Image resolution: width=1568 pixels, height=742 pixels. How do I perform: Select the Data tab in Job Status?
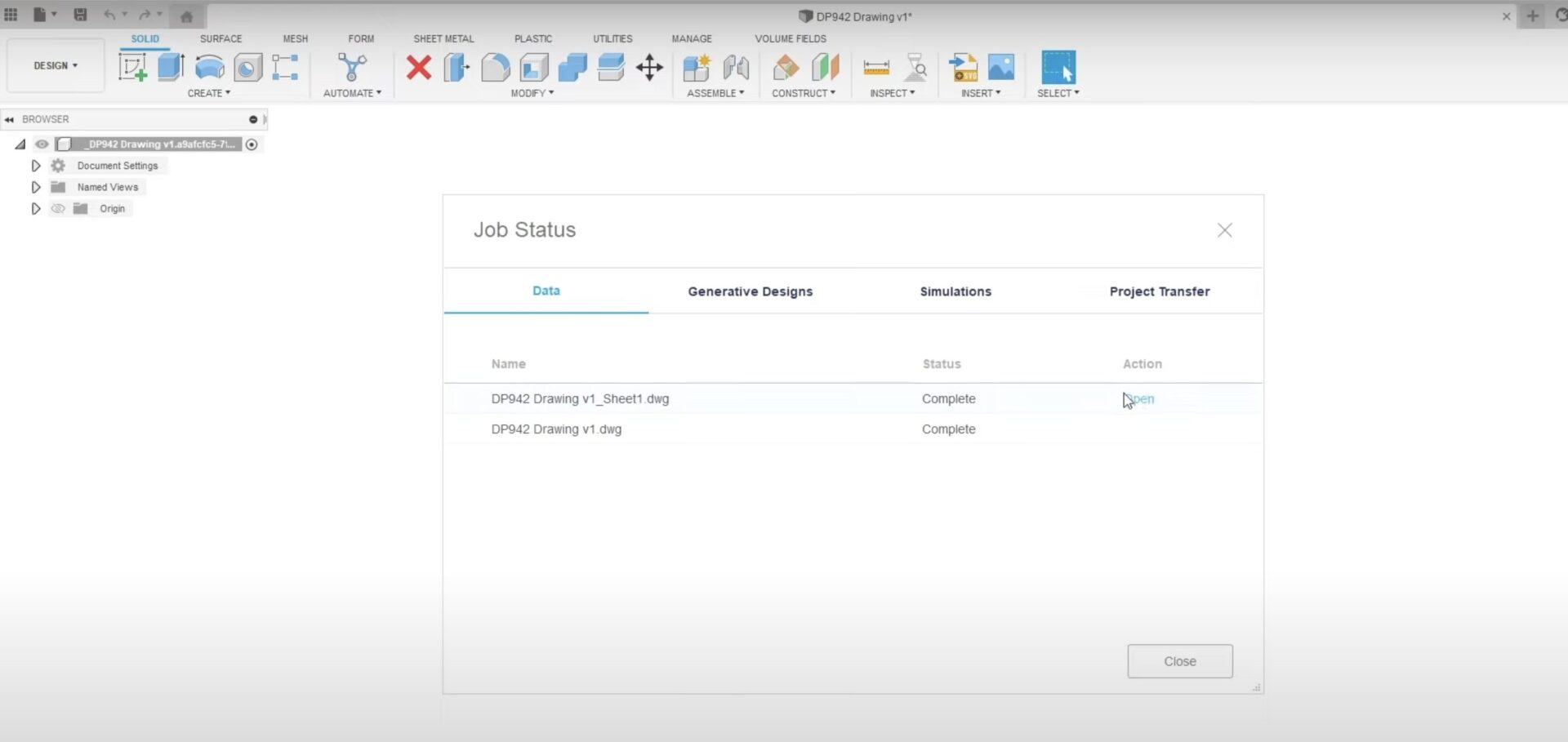[546, 291]
